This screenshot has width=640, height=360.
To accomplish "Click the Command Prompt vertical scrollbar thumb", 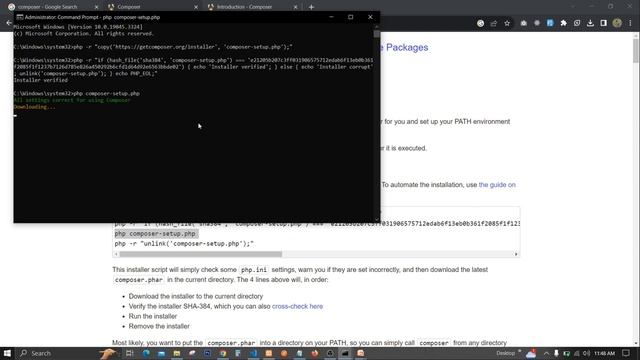I will (376, 34).
